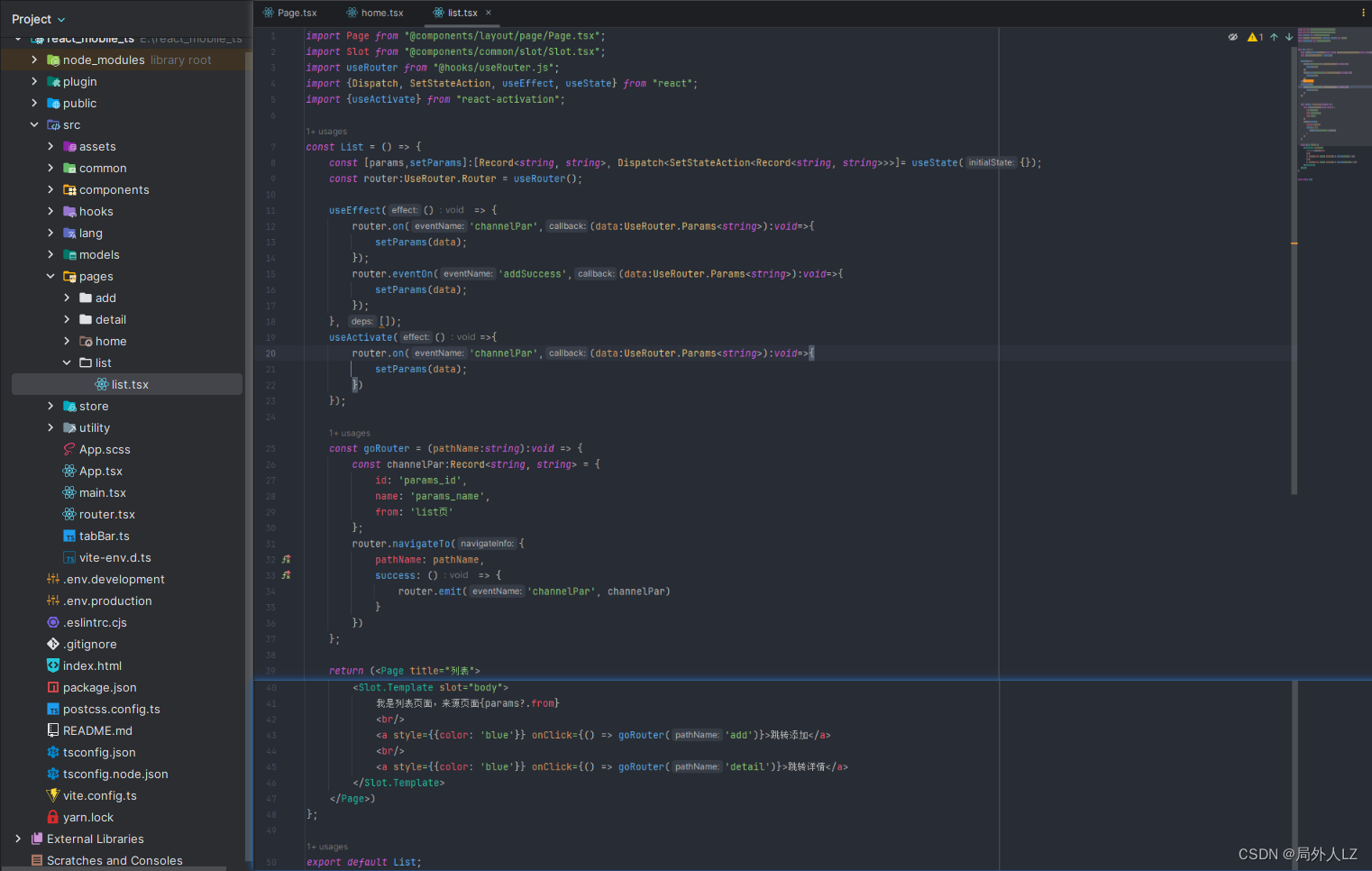Expand the plugin folder
The image size is (1372, 871).
point(34,81)
